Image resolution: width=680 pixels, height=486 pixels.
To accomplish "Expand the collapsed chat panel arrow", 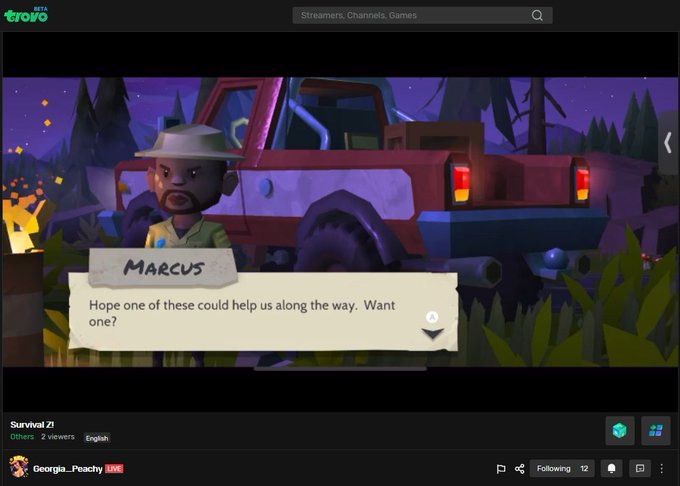I will (x=668, y=143).
